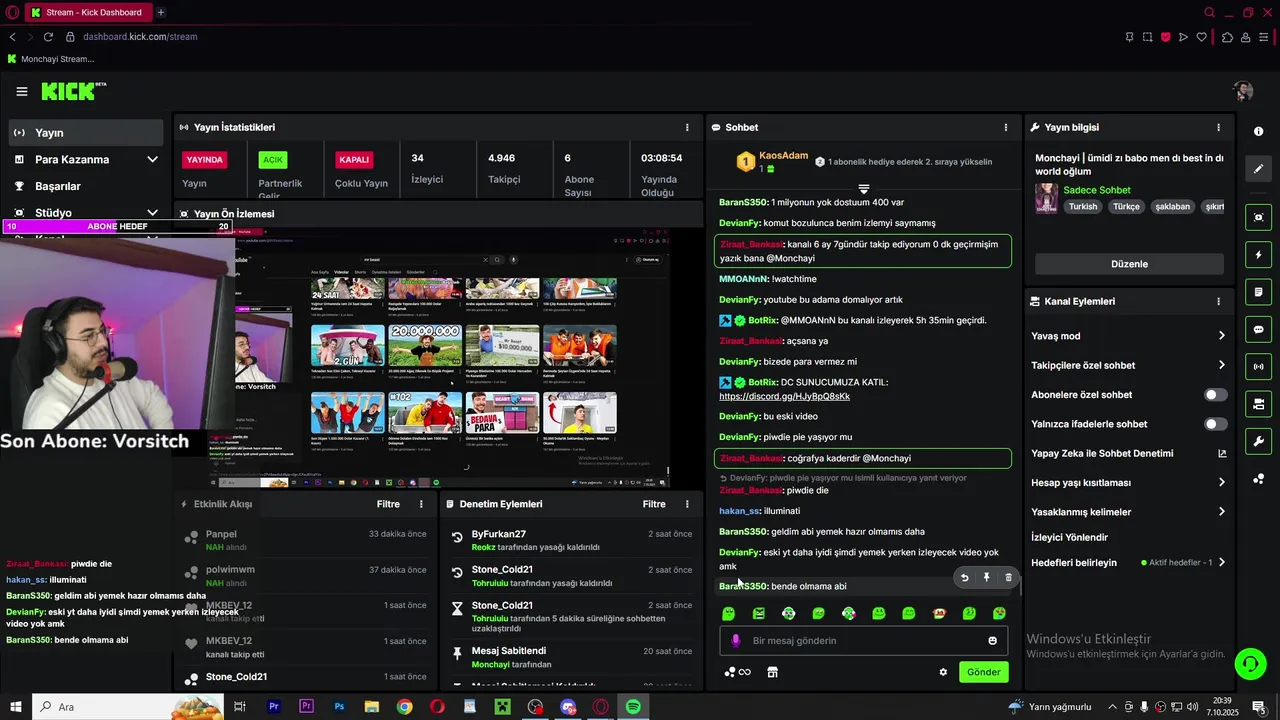Open Monchayi Stream bookmark
This screenshot has height=720, width=1280.
(x=50, y=59)
